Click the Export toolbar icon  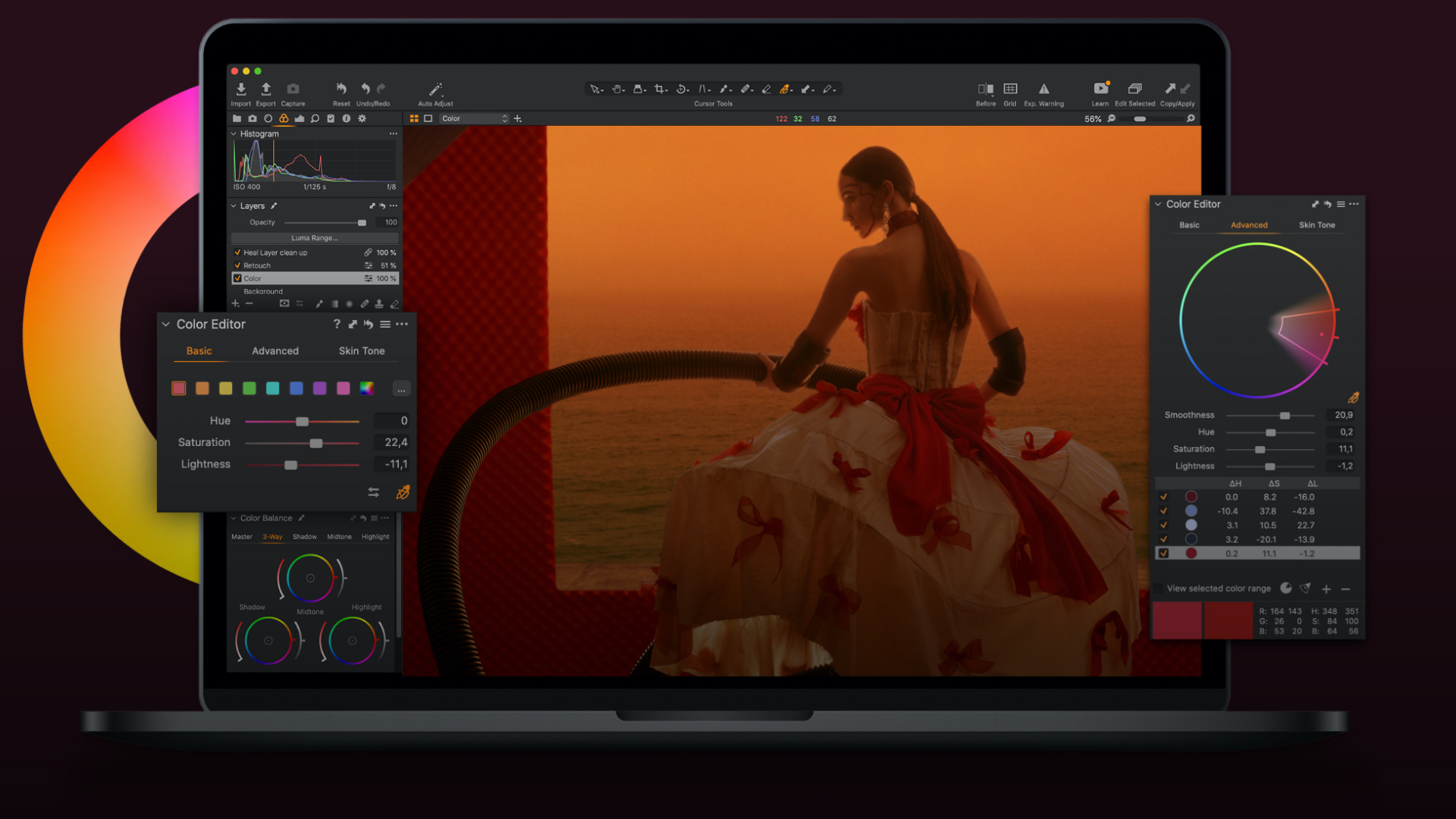click(x=266, y=89)
